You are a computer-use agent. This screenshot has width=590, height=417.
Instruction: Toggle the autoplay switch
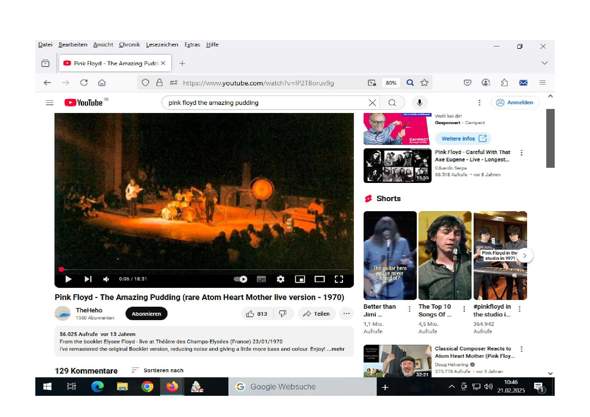240,279
